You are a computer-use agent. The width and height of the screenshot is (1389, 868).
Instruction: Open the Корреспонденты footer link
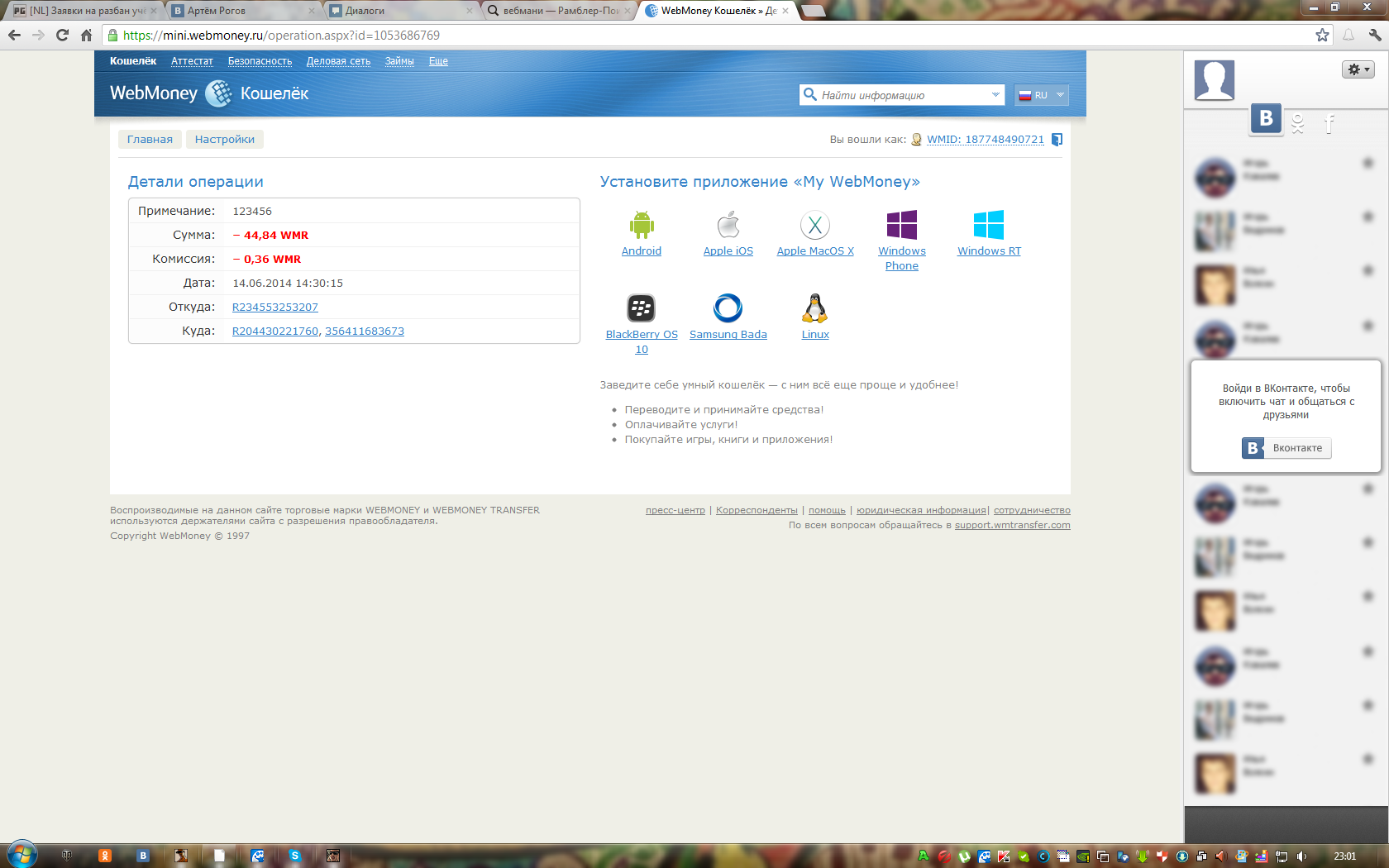[x=757, y=511]
